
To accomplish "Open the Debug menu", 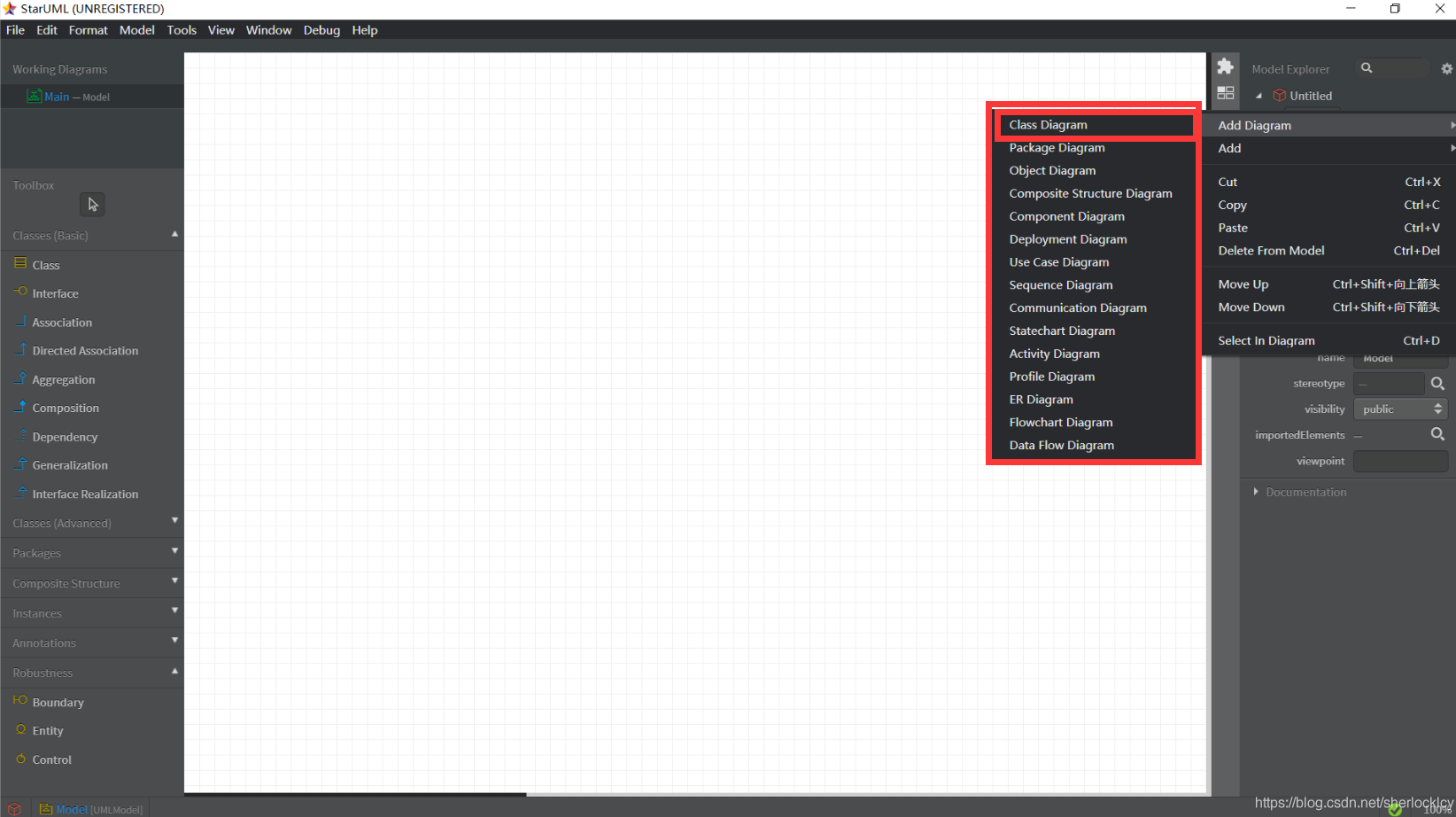I will pyautogui.click(x=321, y=30).
